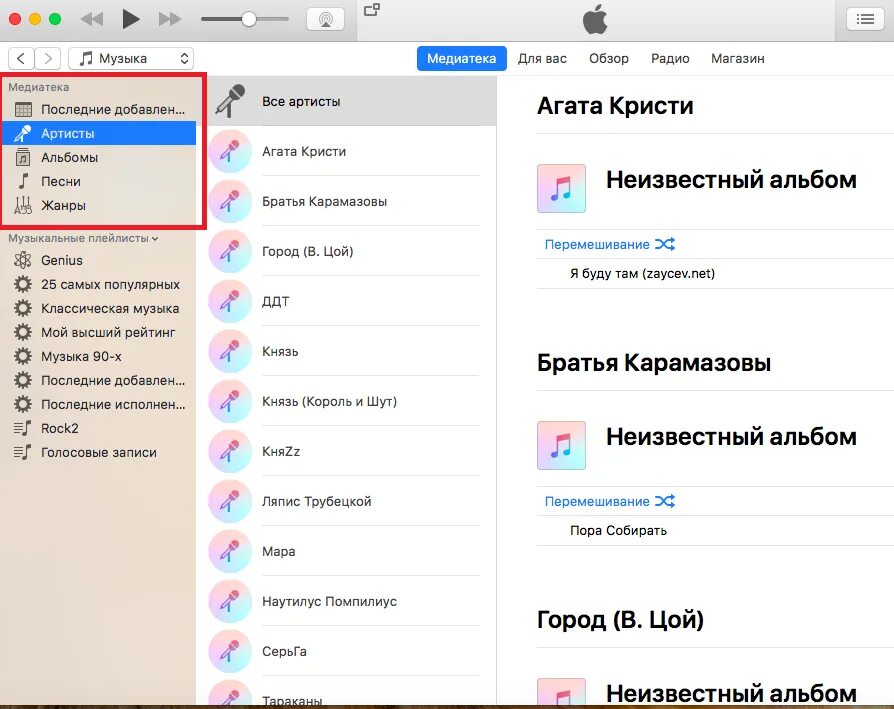Open the Магазин tab
This screenshot has height=709, width=894.
[738, 59]
